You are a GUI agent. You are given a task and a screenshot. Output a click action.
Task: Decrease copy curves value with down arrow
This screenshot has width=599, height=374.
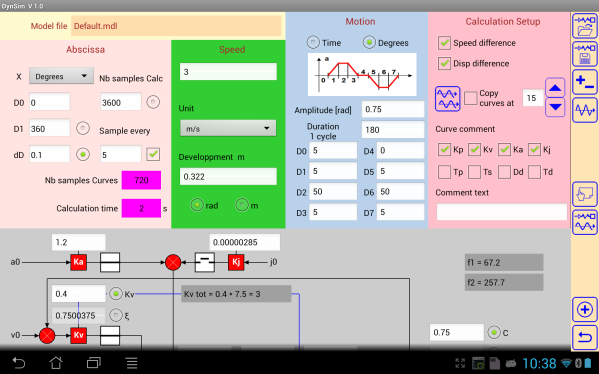[555, 107]
